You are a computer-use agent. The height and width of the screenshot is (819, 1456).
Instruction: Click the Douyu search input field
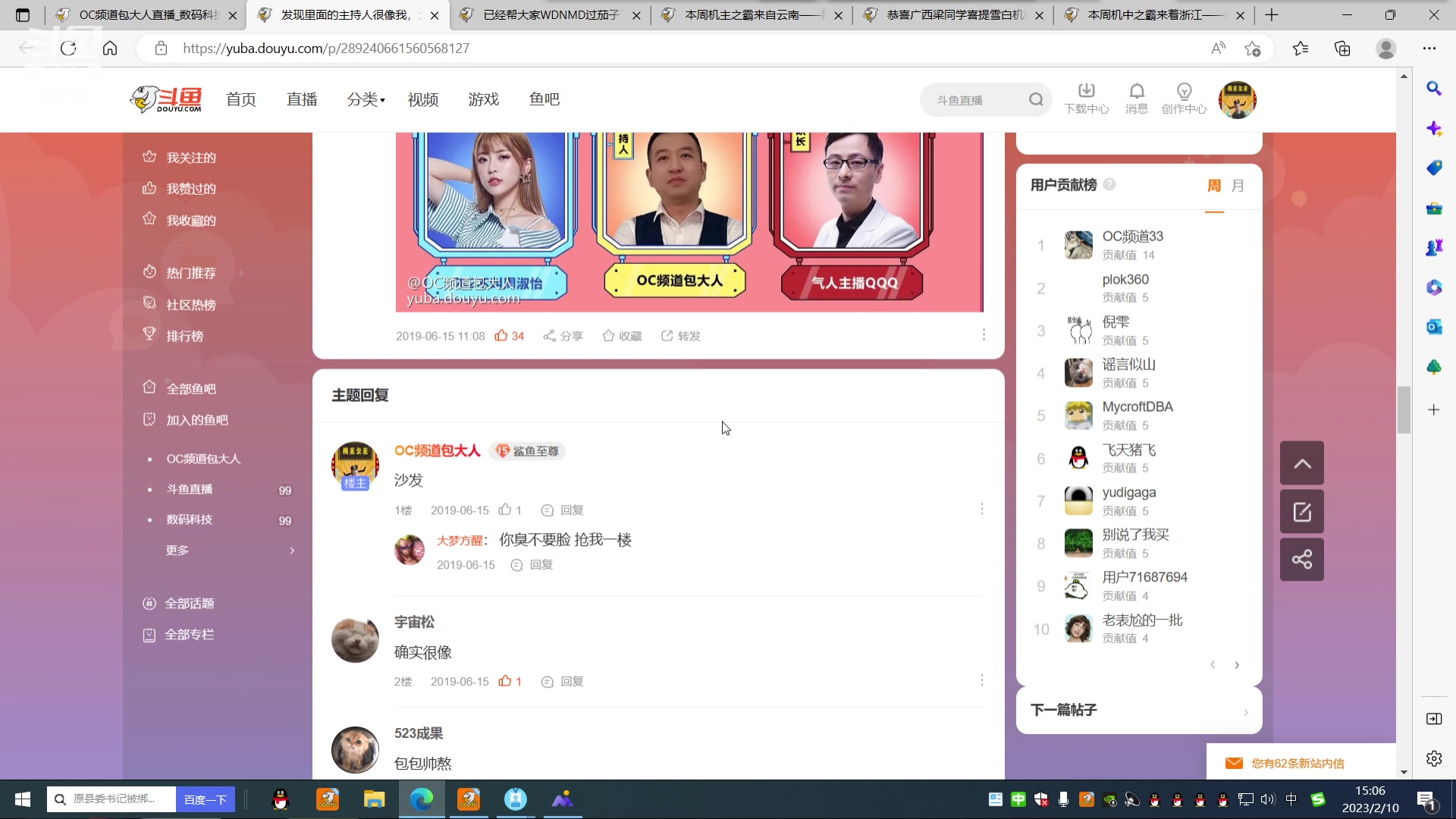[978, 100]
